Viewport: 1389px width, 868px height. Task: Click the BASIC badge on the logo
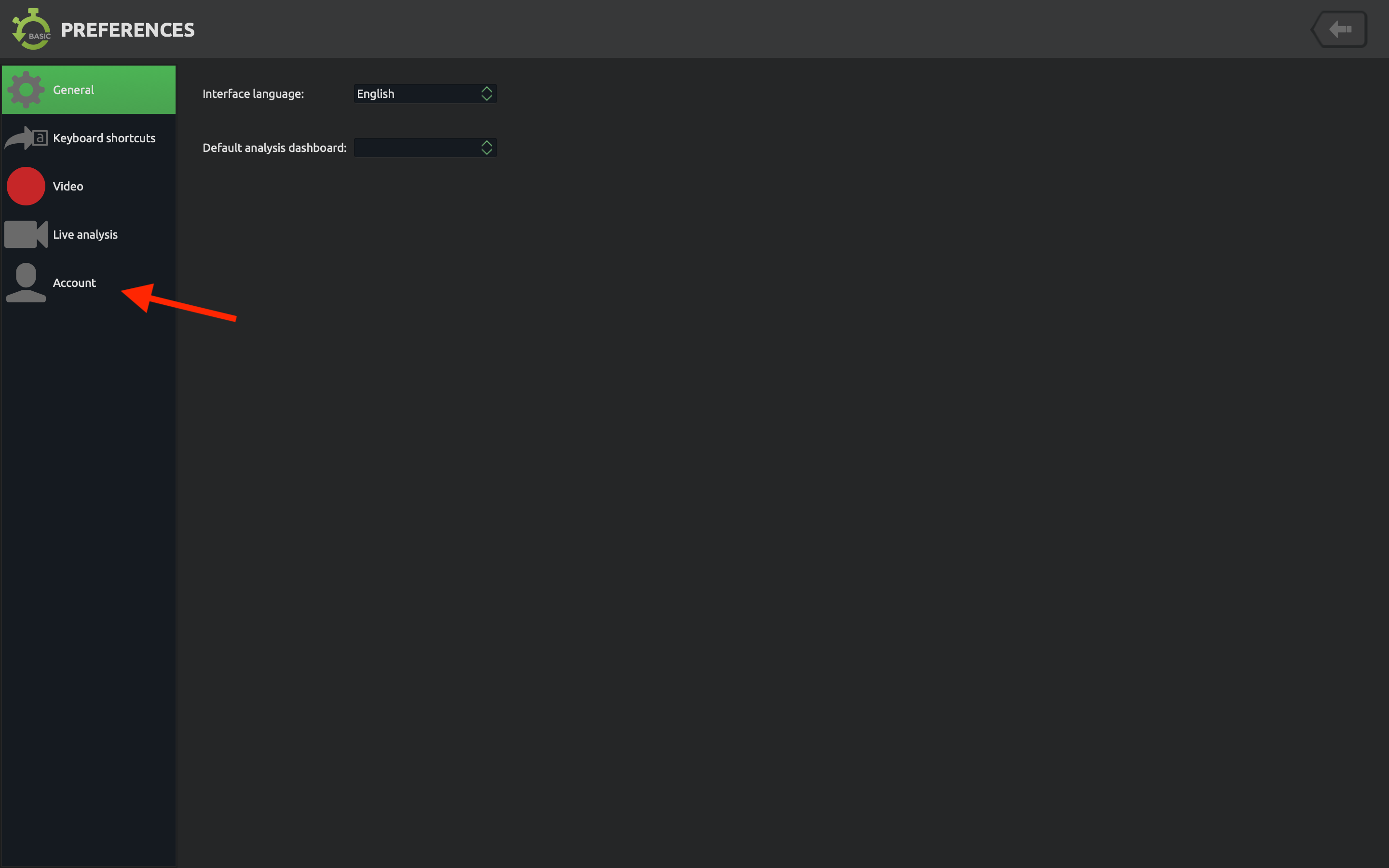(x=39, y=36)
